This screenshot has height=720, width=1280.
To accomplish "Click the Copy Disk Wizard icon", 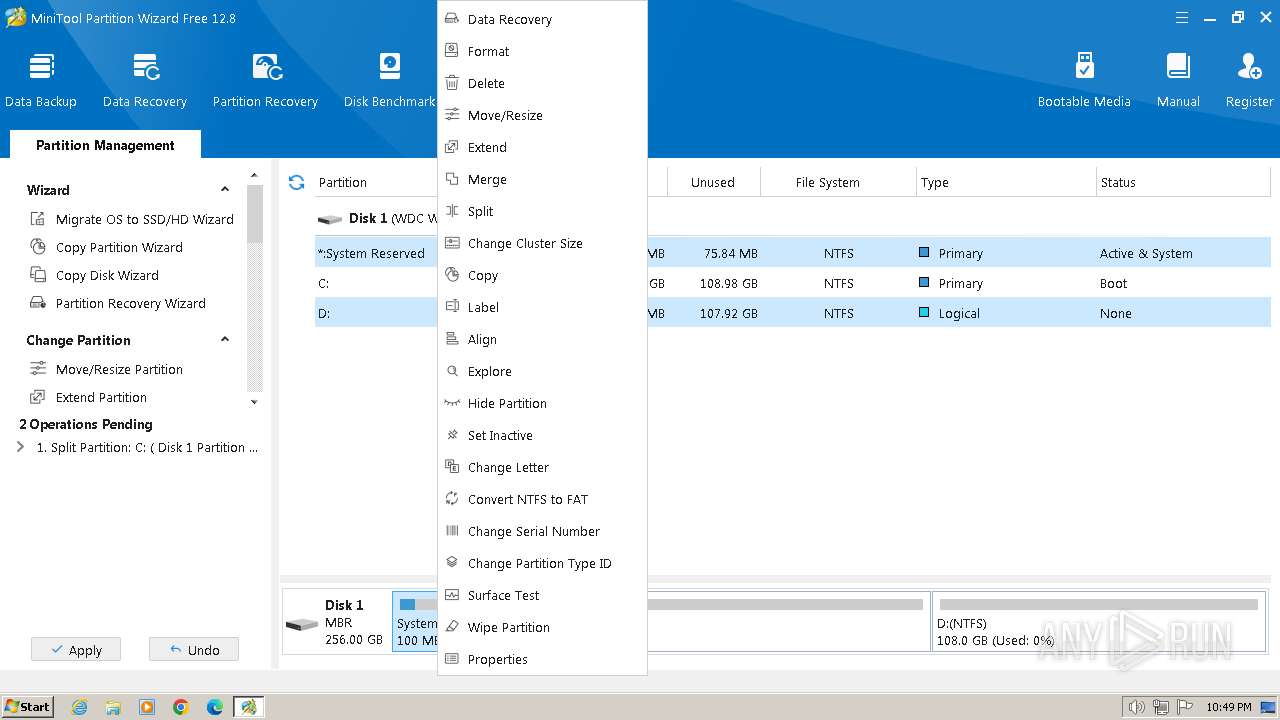I will (x=38, y=275).
